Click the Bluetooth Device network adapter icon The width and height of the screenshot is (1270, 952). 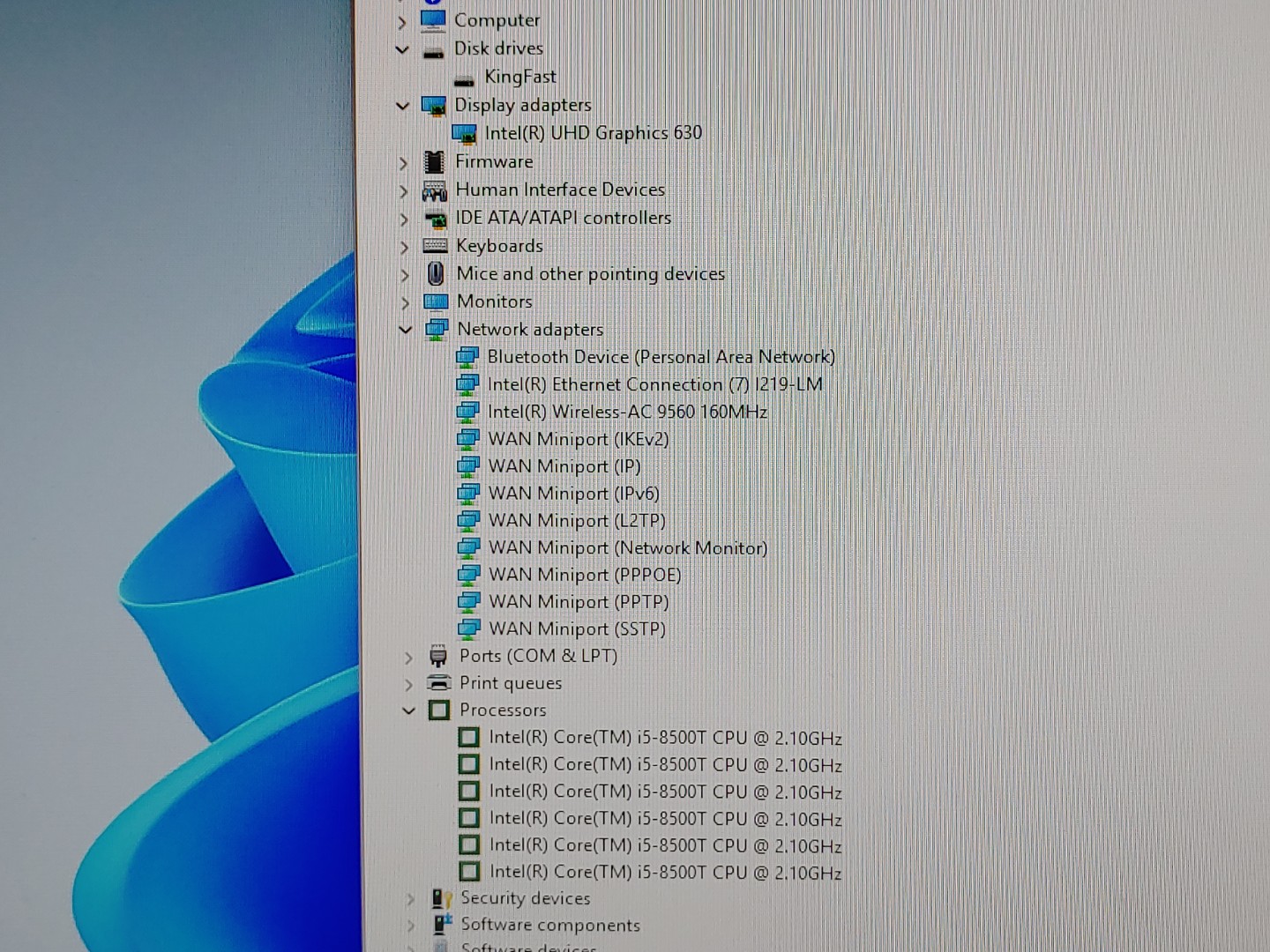[467, 357]
